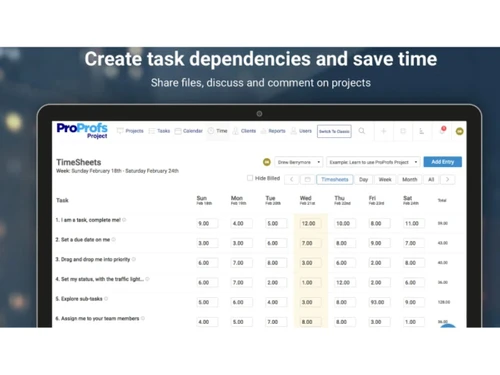Click avatar next to Drew Berrymore dropdown
The width and height of the screenshot is (500, 375).
click(267, 162)
